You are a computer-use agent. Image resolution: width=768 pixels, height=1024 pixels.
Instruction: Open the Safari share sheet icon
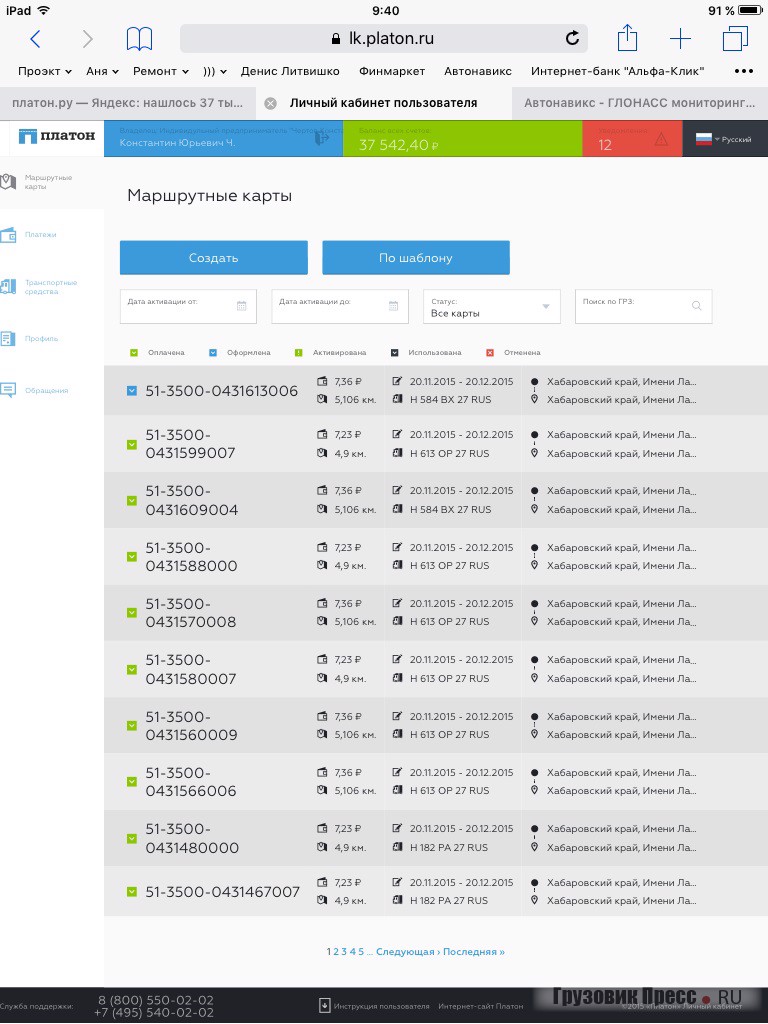[x=628, y=37]
